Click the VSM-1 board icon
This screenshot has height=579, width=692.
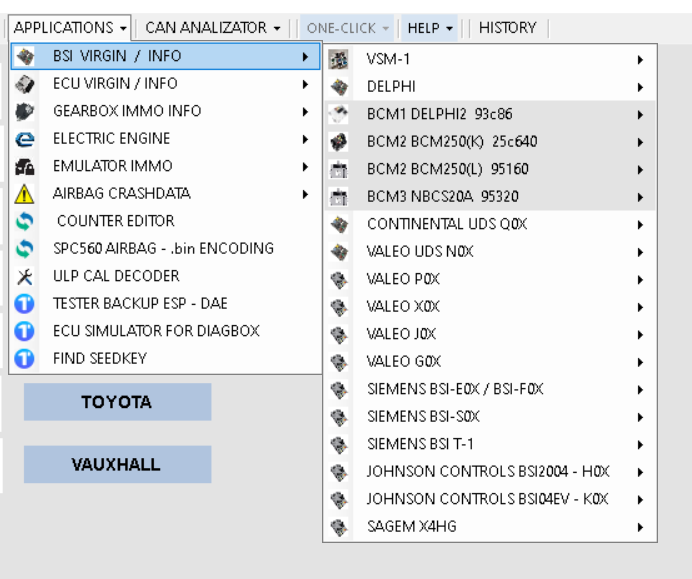[x=338, y=59]
